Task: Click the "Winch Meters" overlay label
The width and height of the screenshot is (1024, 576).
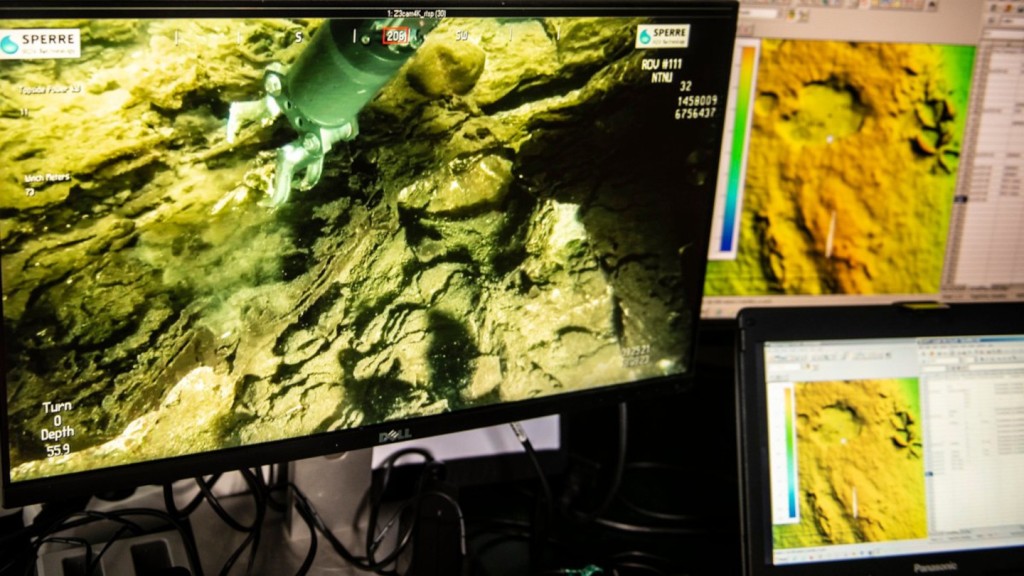Action: click(x=47, y=178)
